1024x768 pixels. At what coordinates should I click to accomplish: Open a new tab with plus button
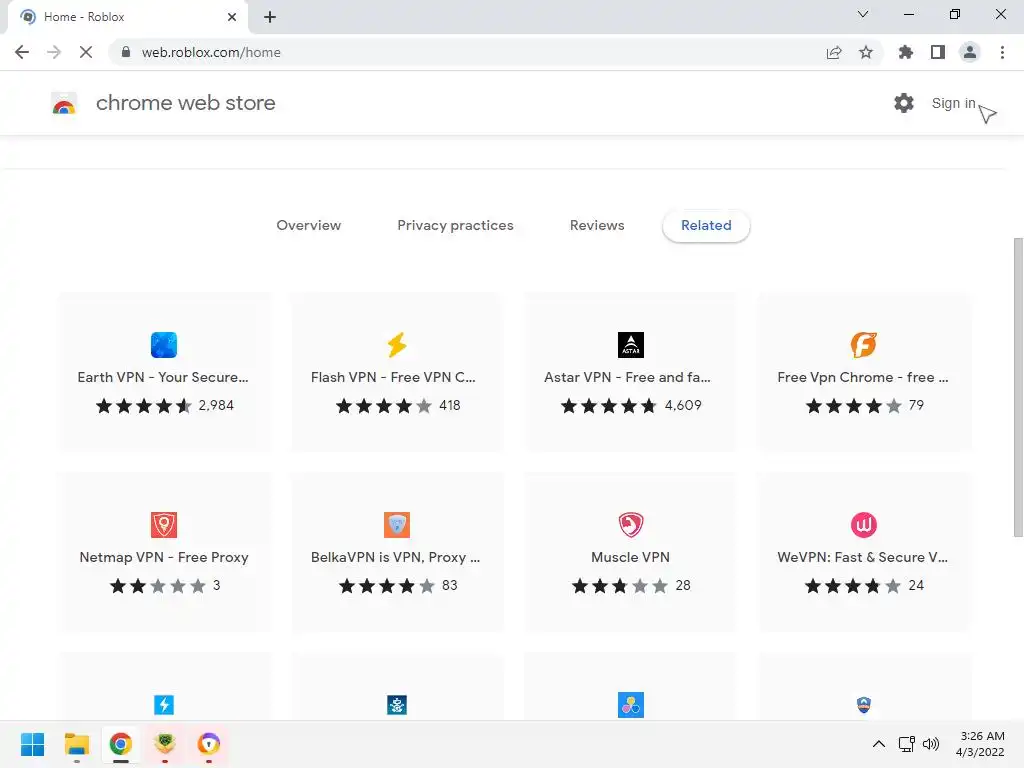coord(270,17)
